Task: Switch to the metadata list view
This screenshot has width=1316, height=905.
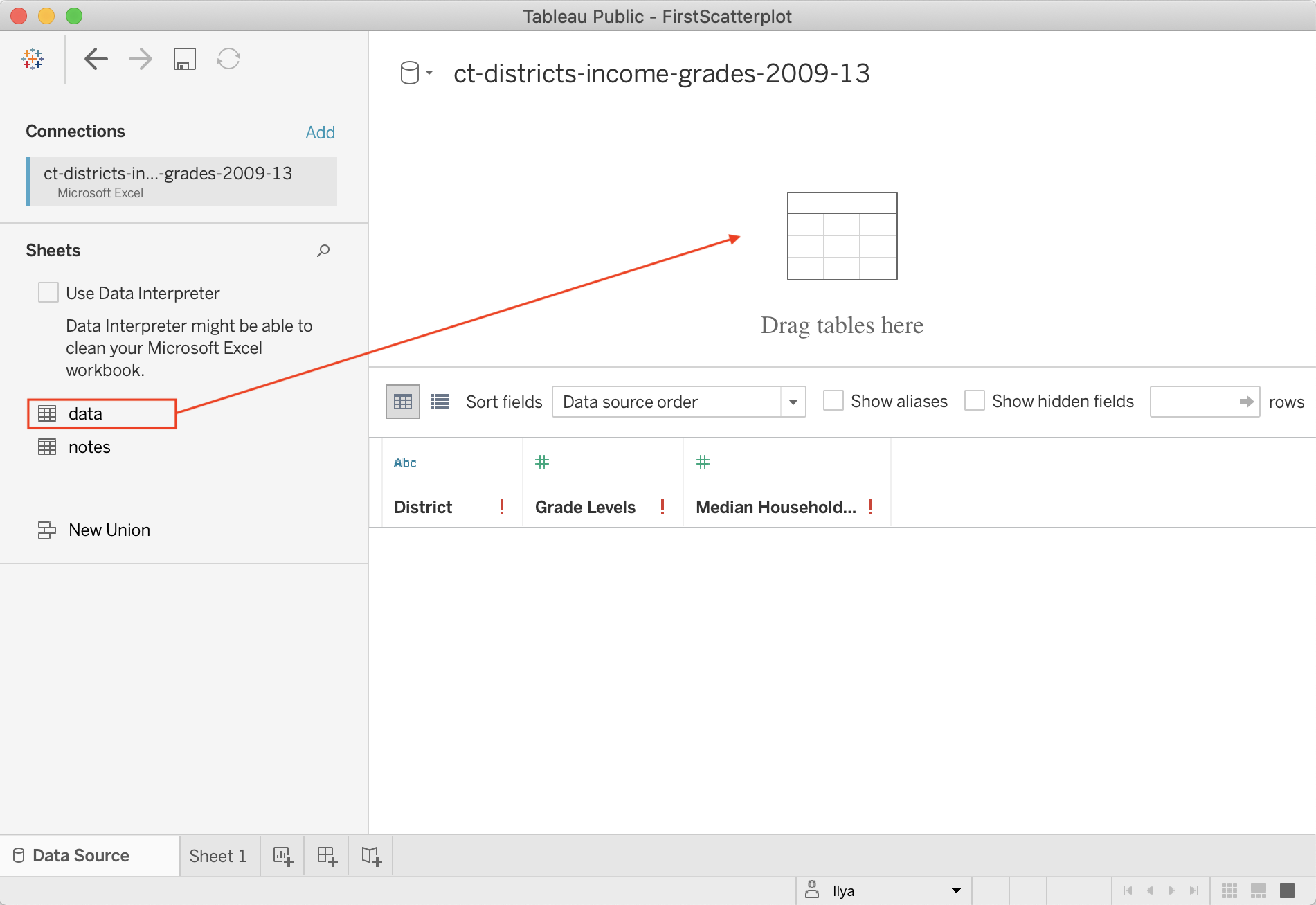Action: 440,402
